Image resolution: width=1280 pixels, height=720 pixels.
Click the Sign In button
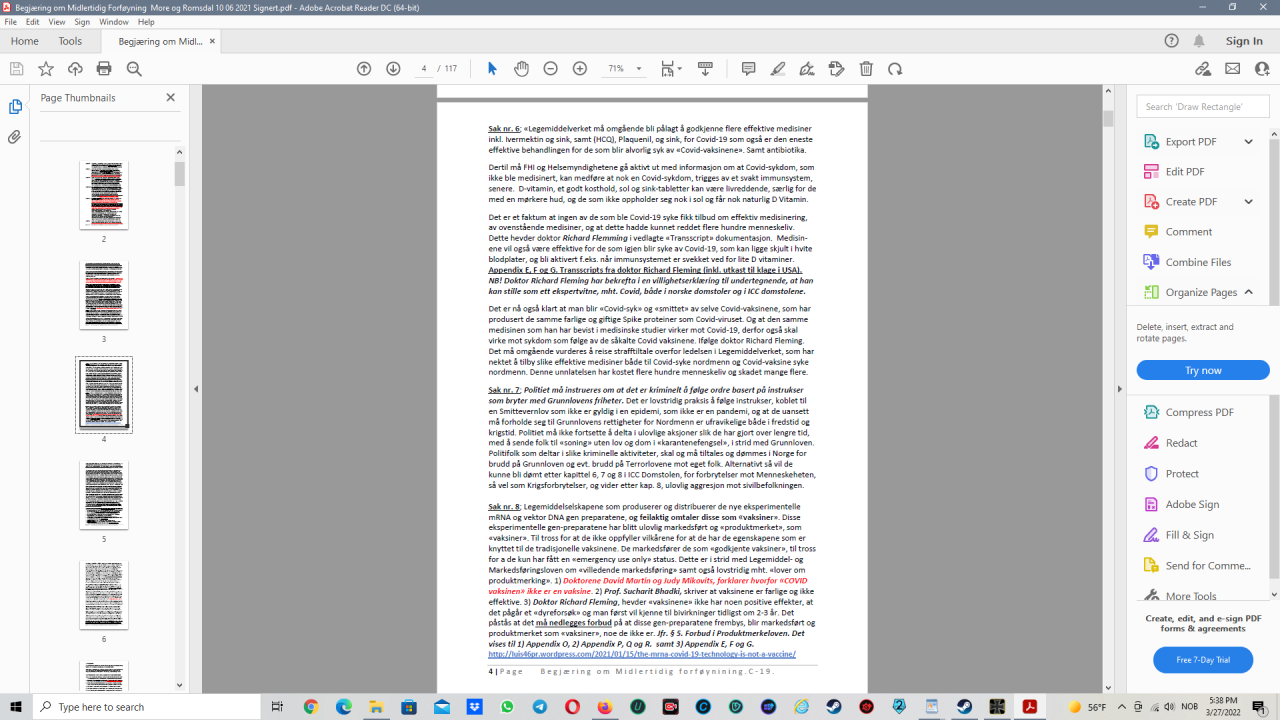click(1244, 41)
